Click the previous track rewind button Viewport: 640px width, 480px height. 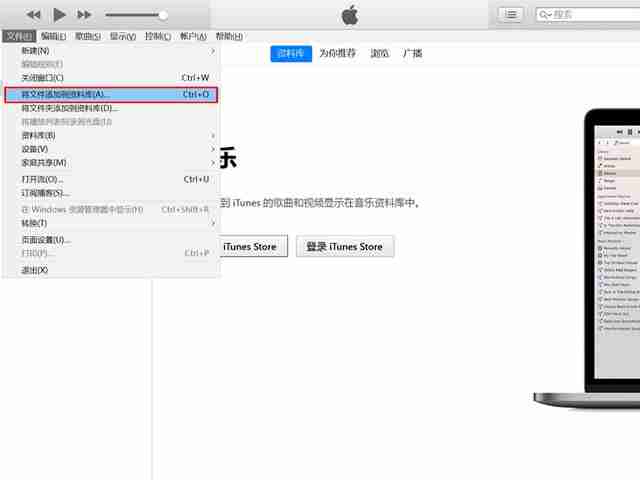pos(33,15)
